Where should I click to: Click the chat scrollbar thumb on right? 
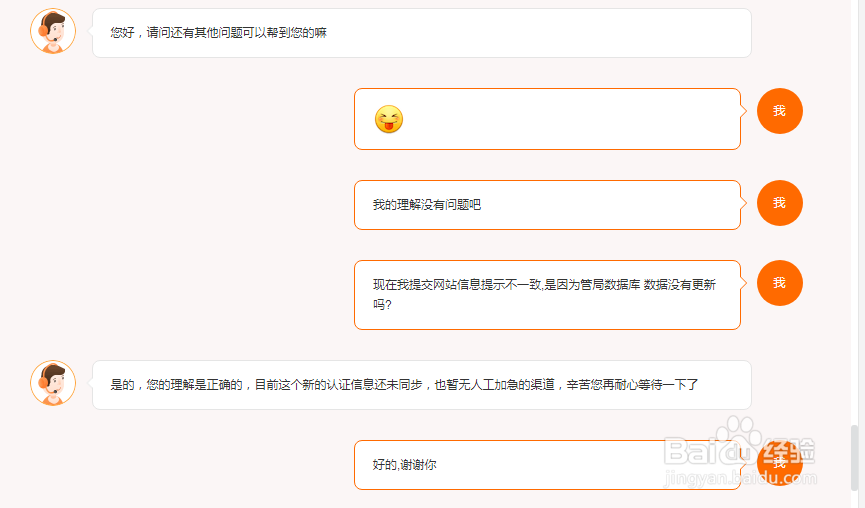(x=854, y=458)
